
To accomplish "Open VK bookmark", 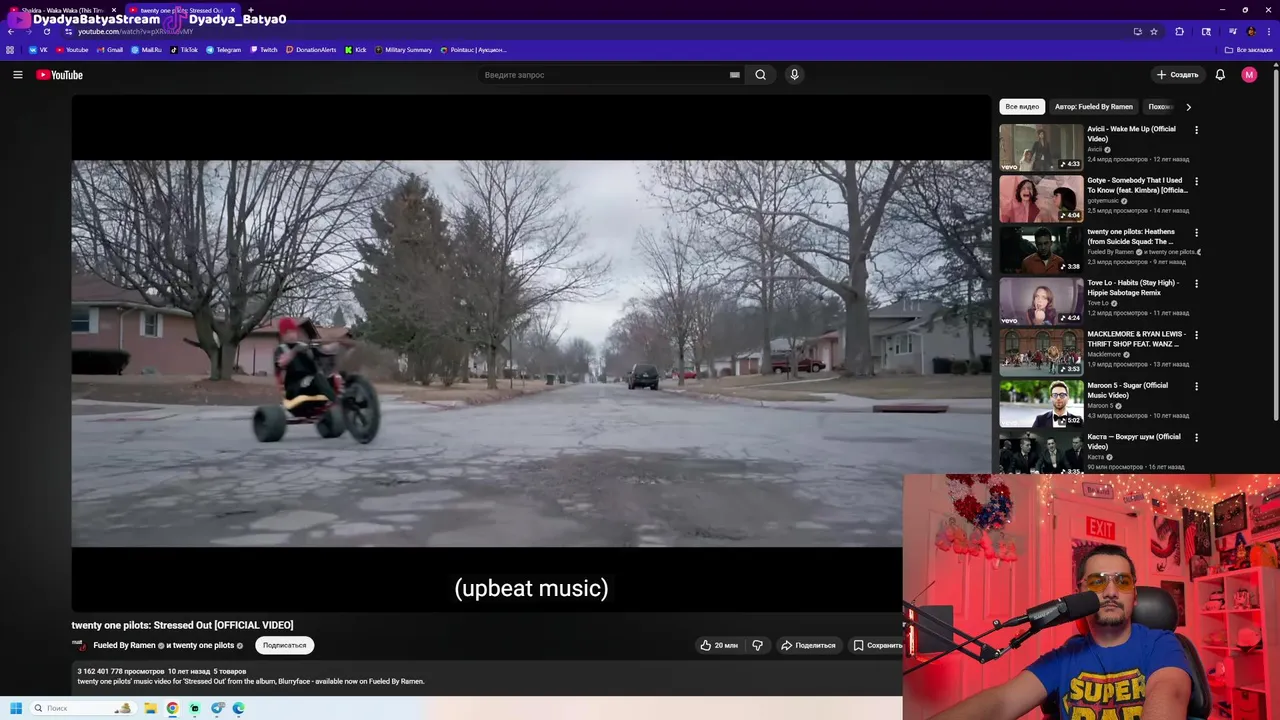I will [38, 49].
